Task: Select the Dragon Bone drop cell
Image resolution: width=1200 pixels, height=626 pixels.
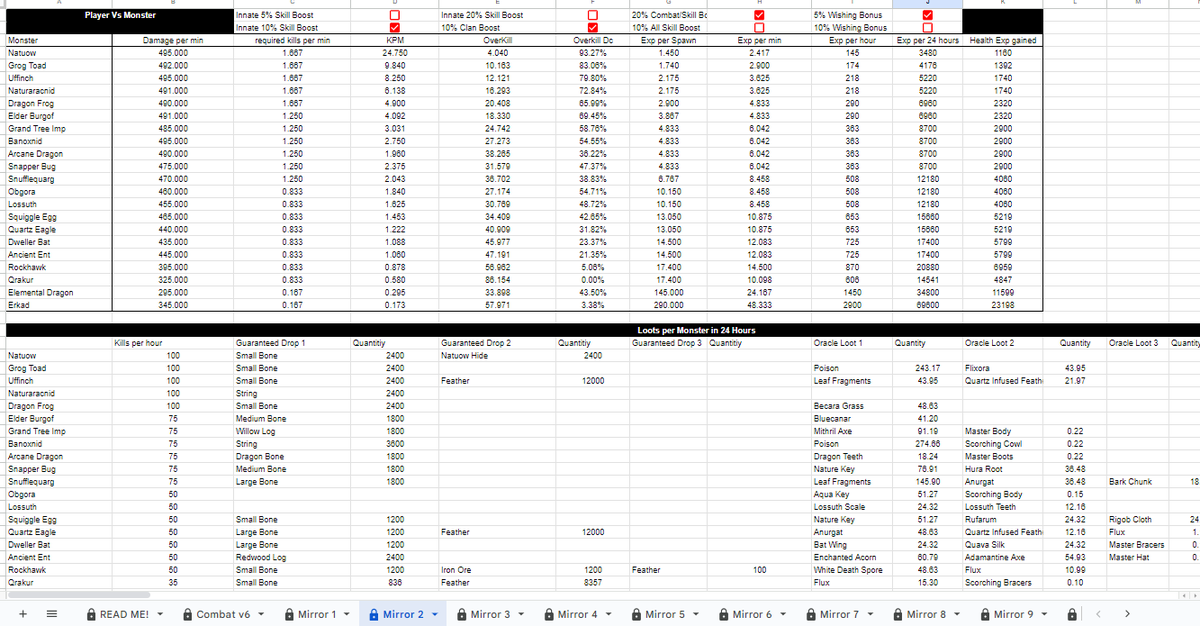Action: point(292,456)
